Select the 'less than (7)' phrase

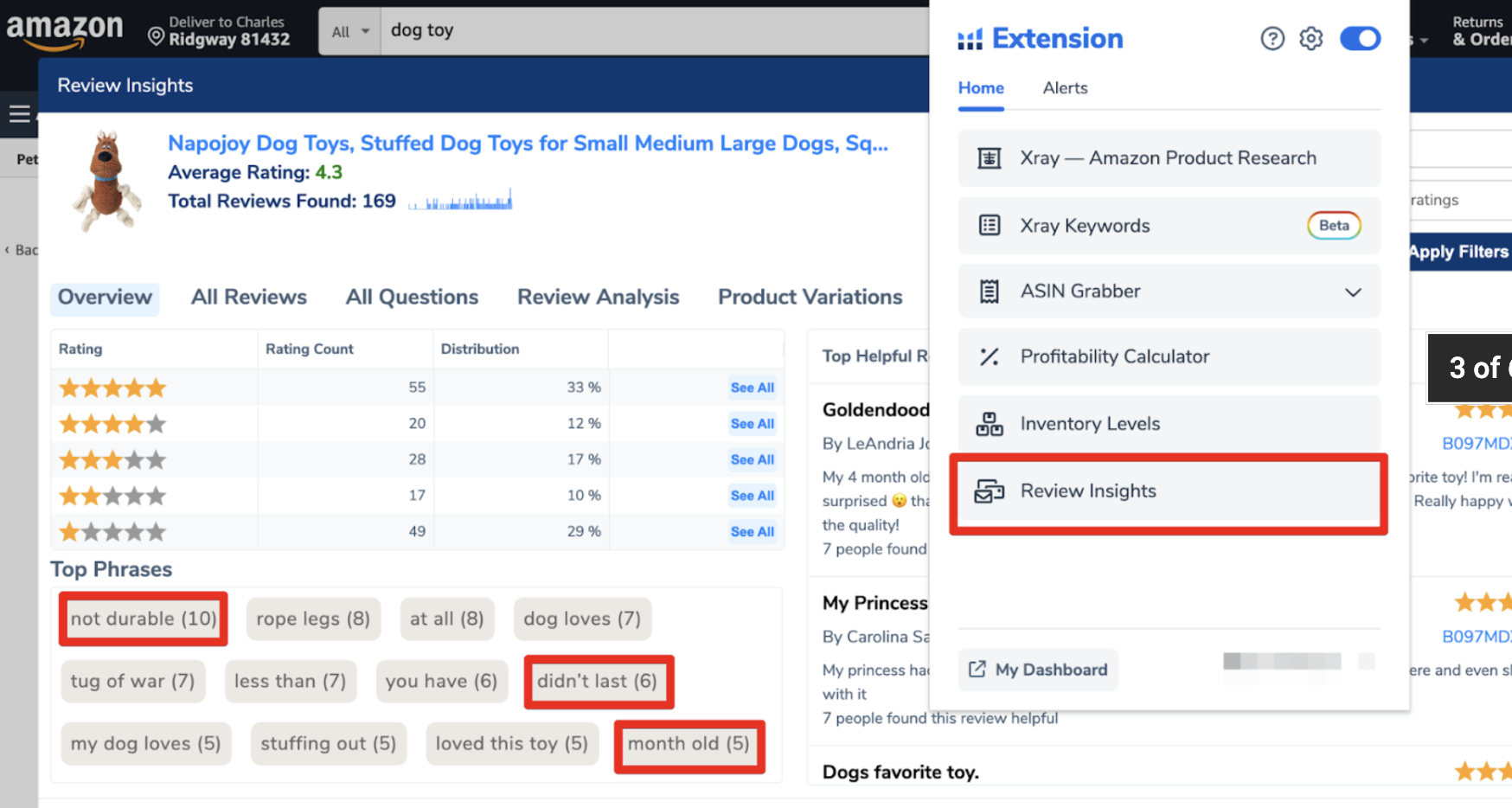pyautogui.click(x=290, y=681)
